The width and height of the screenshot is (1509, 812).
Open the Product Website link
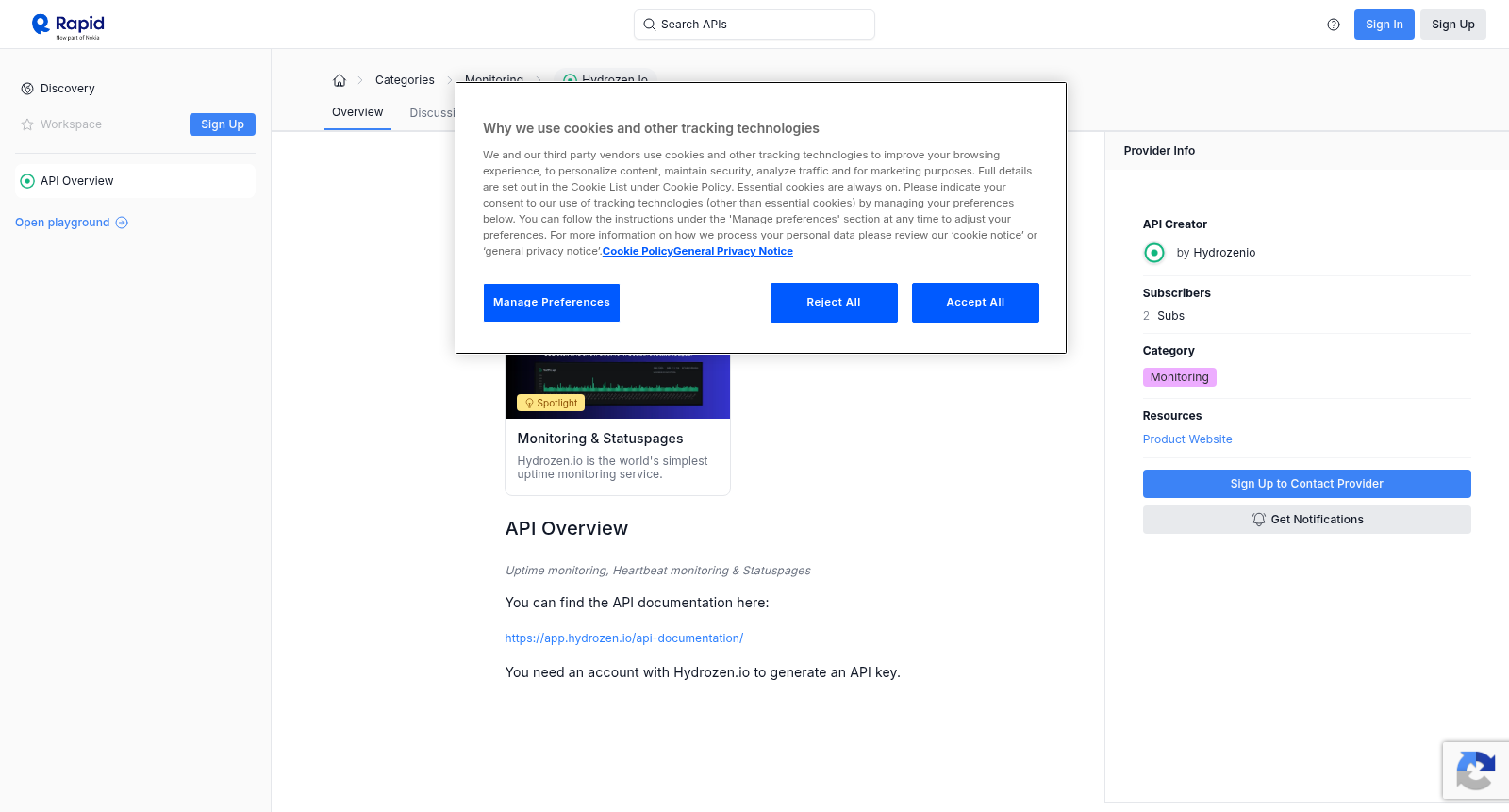click(1187, 439)
